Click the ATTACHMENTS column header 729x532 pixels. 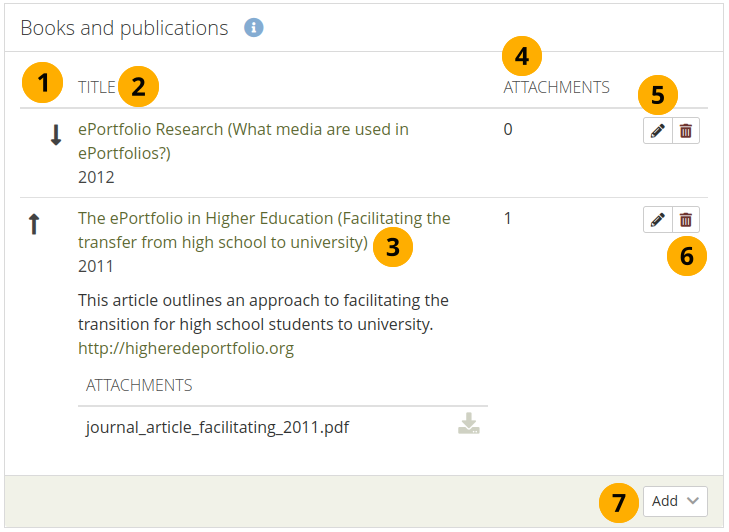point(556,87)
